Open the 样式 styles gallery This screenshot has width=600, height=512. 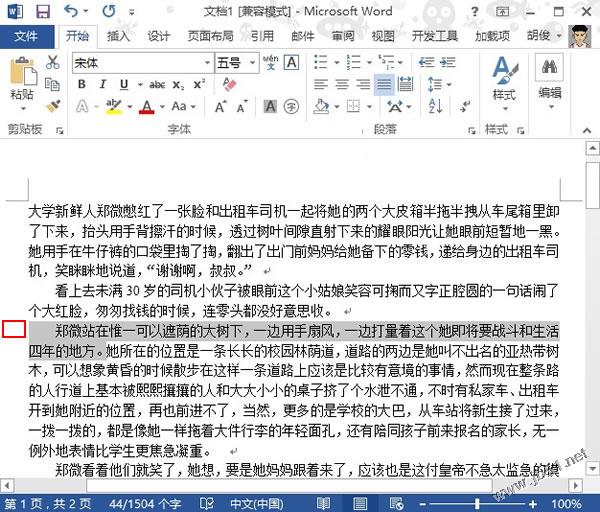[505, 83]
